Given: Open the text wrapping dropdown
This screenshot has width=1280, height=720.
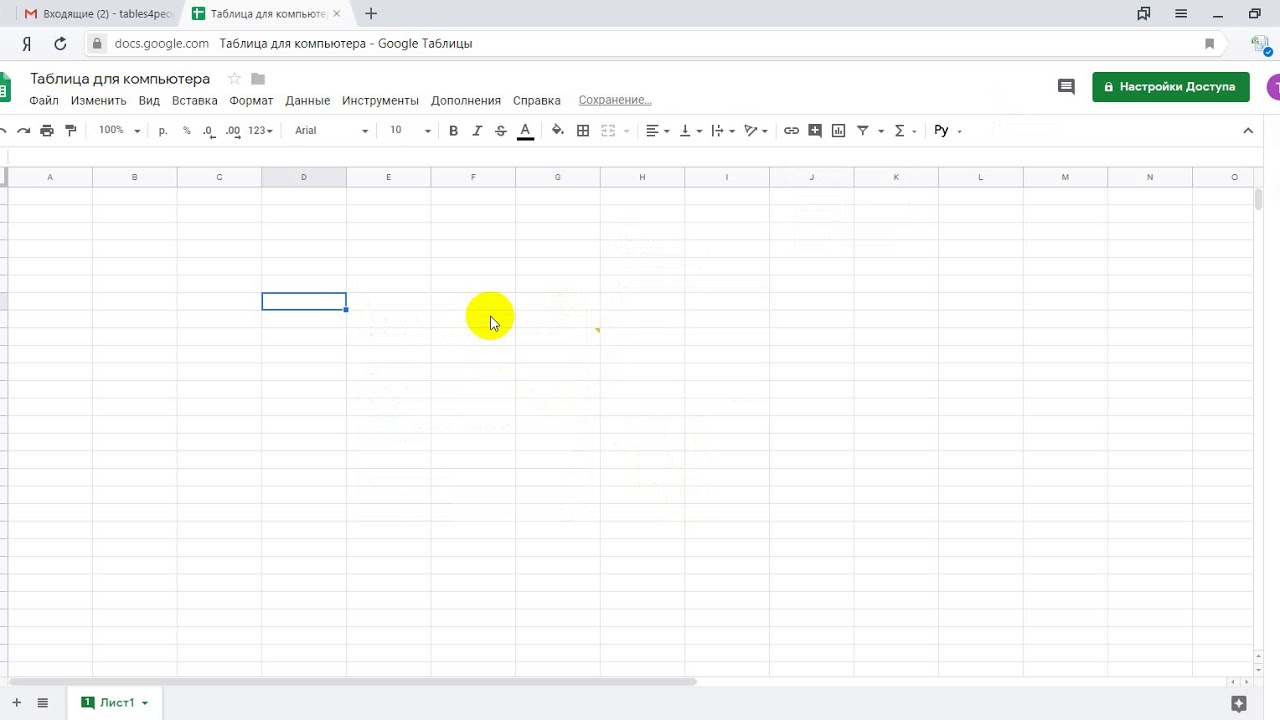Looking at the screenshot, I should tap(723, 130).
